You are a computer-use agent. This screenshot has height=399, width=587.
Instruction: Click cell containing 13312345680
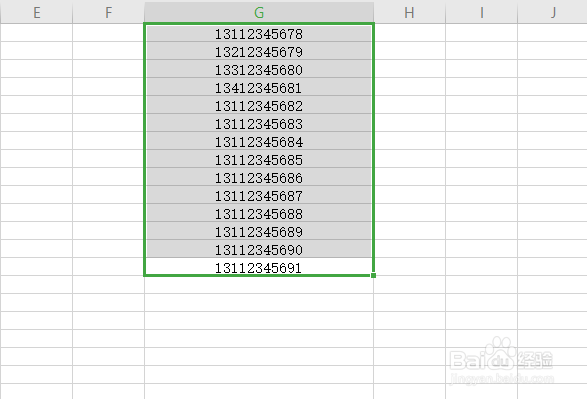(x=259, y=69)
